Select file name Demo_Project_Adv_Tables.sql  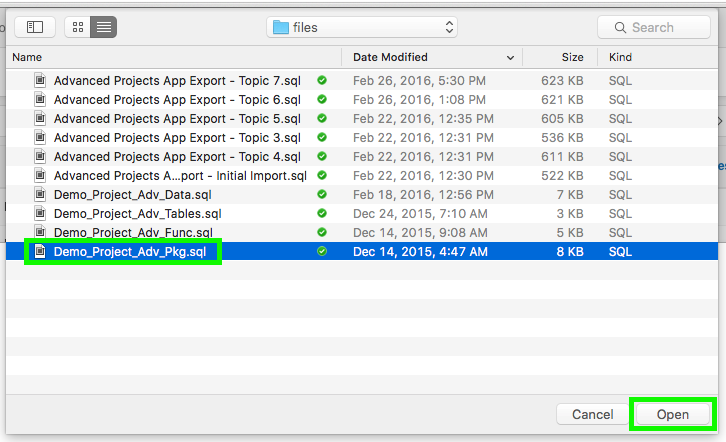click(138, 213)
